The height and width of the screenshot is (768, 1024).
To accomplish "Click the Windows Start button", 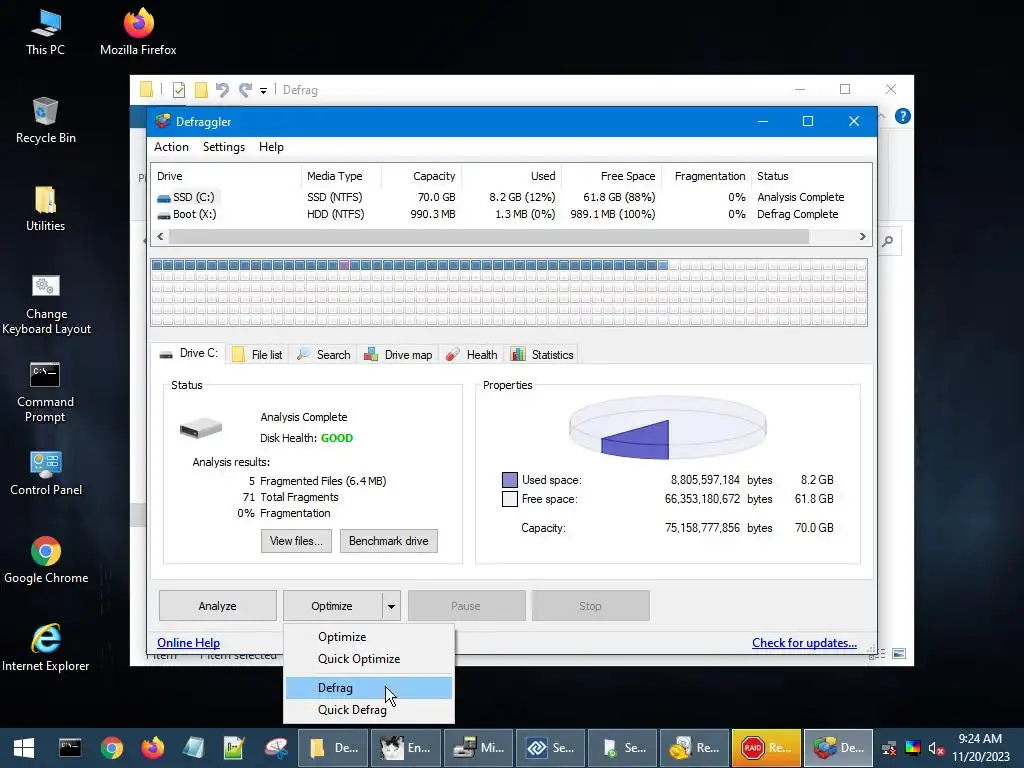I will point(24,748).
